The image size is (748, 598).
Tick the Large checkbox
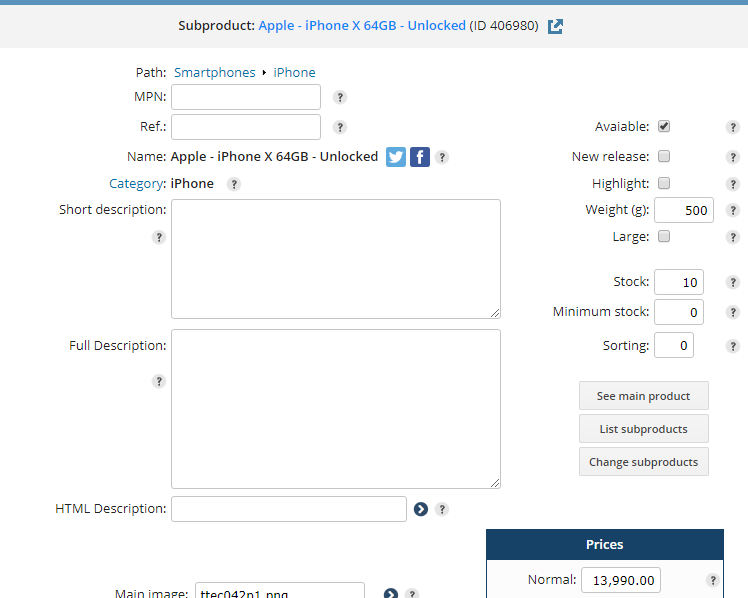click(x=664, y=237)
